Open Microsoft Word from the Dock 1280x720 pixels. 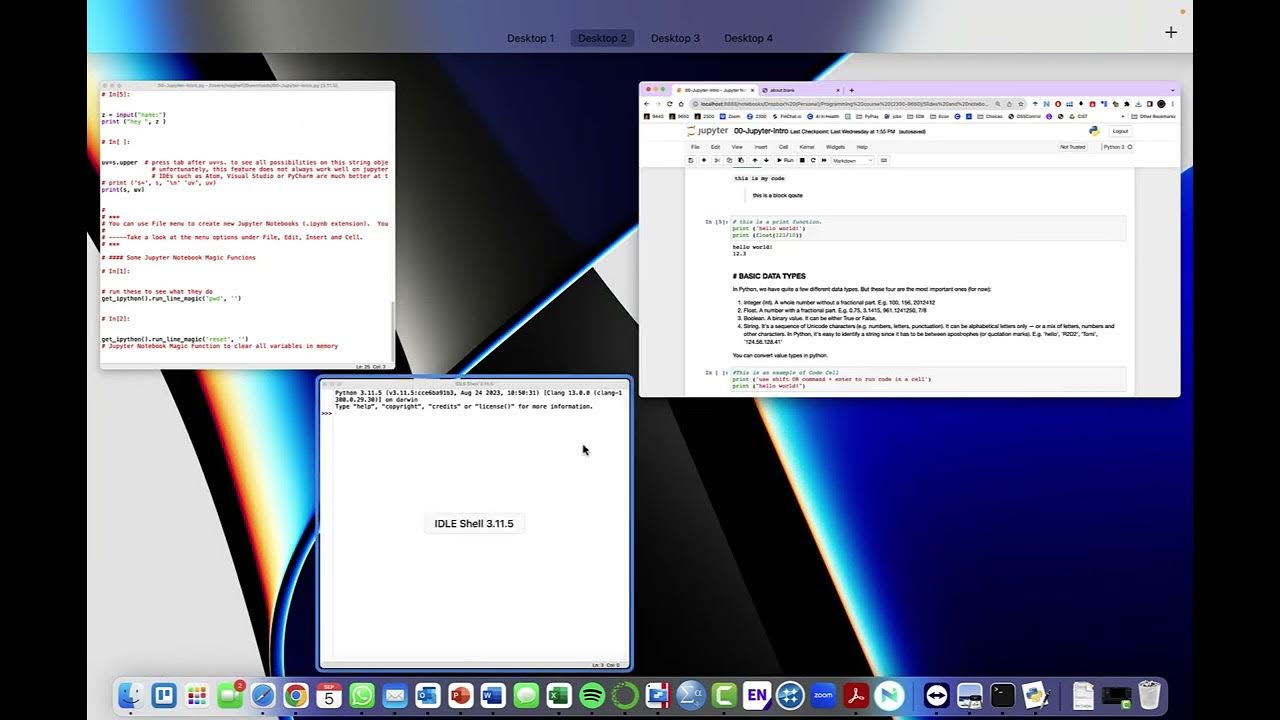[493, 696]
